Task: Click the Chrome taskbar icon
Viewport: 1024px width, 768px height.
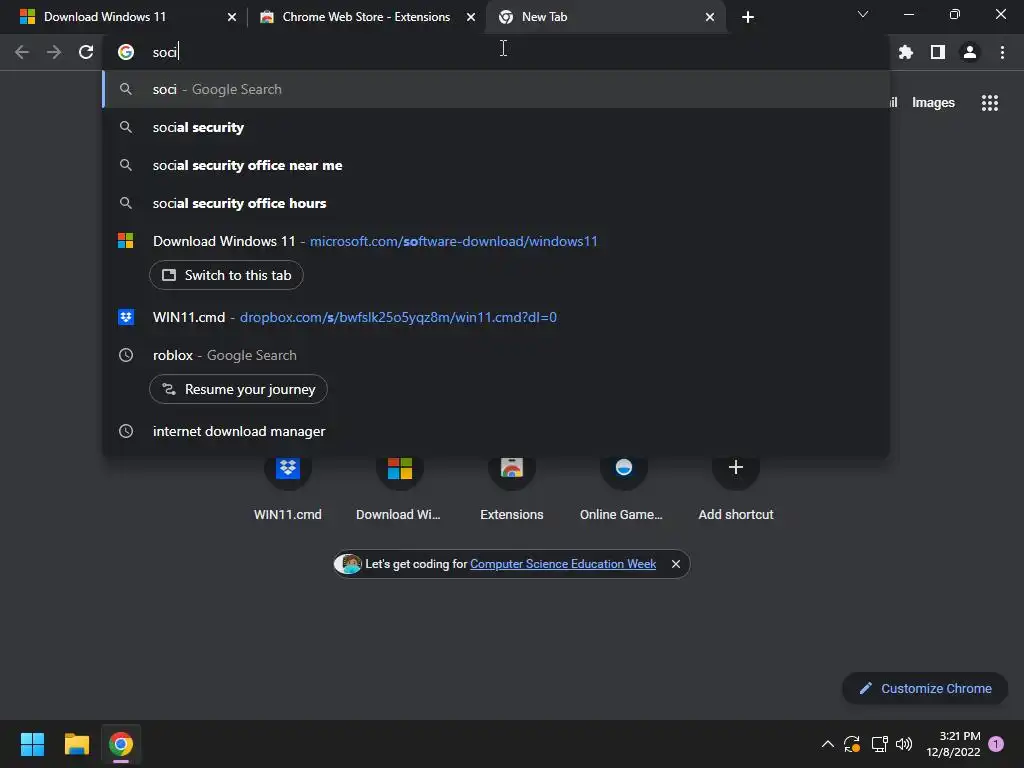Action: pyautogui.click(x=121, y=744)
